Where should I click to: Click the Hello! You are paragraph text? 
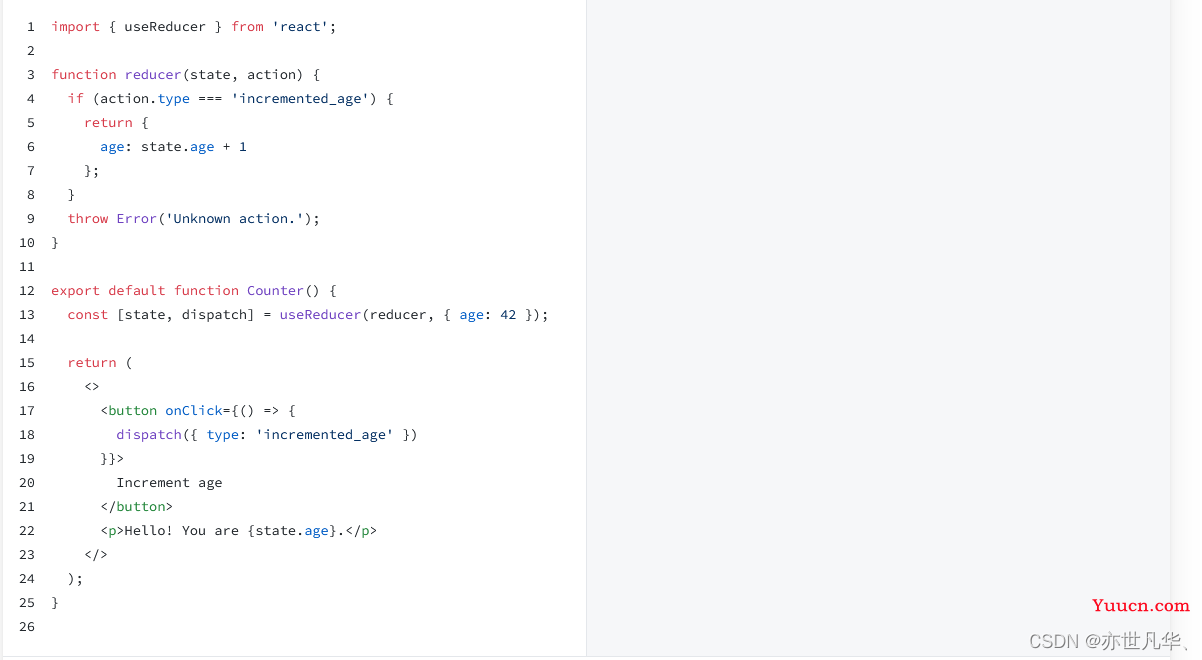(182, 531)
